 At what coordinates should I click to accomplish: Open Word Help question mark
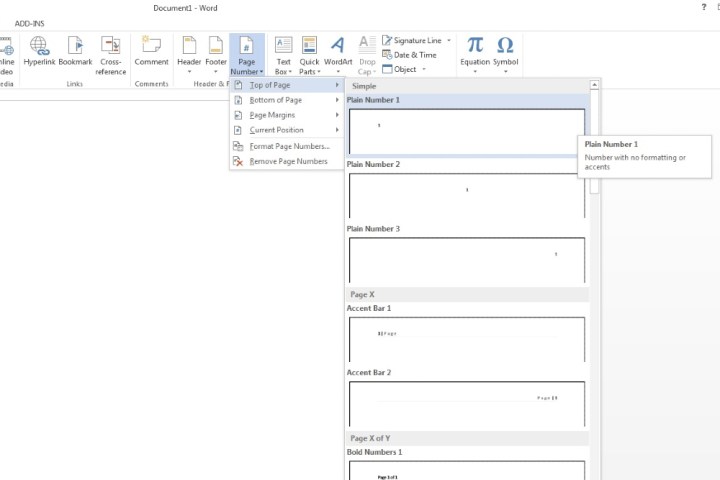703,7
